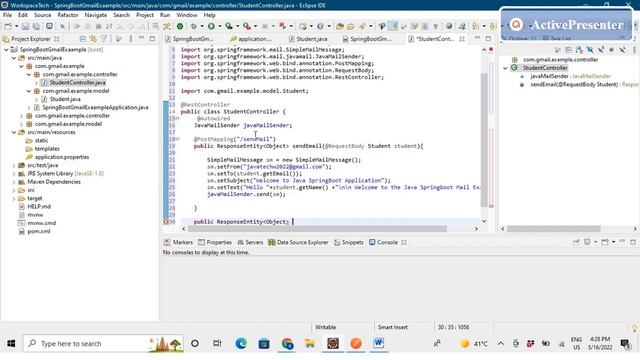Screen dimensions: 640x360
Task: Click the Coverage run toolbar icon
Action: click(x=229, y=26)
